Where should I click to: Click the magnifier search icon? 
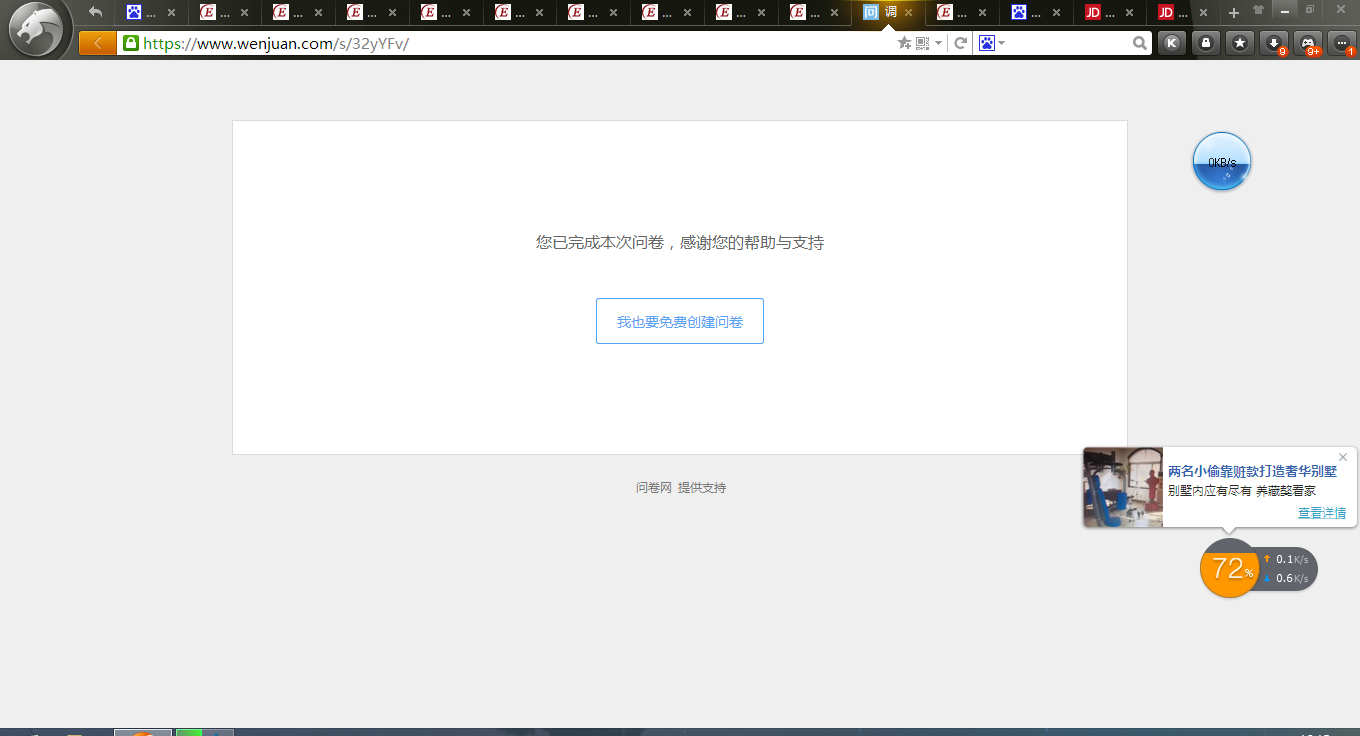1140,43
